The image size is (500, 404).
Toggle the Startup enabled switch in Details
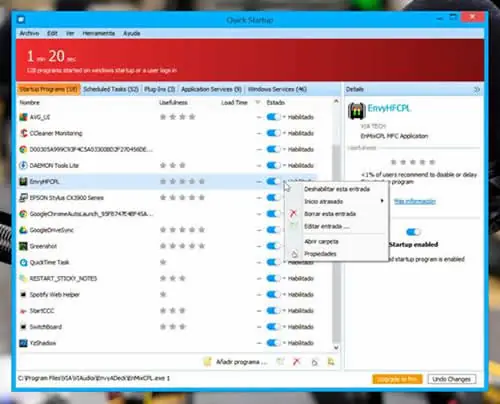pyautogui.click(x=413, y=232)
